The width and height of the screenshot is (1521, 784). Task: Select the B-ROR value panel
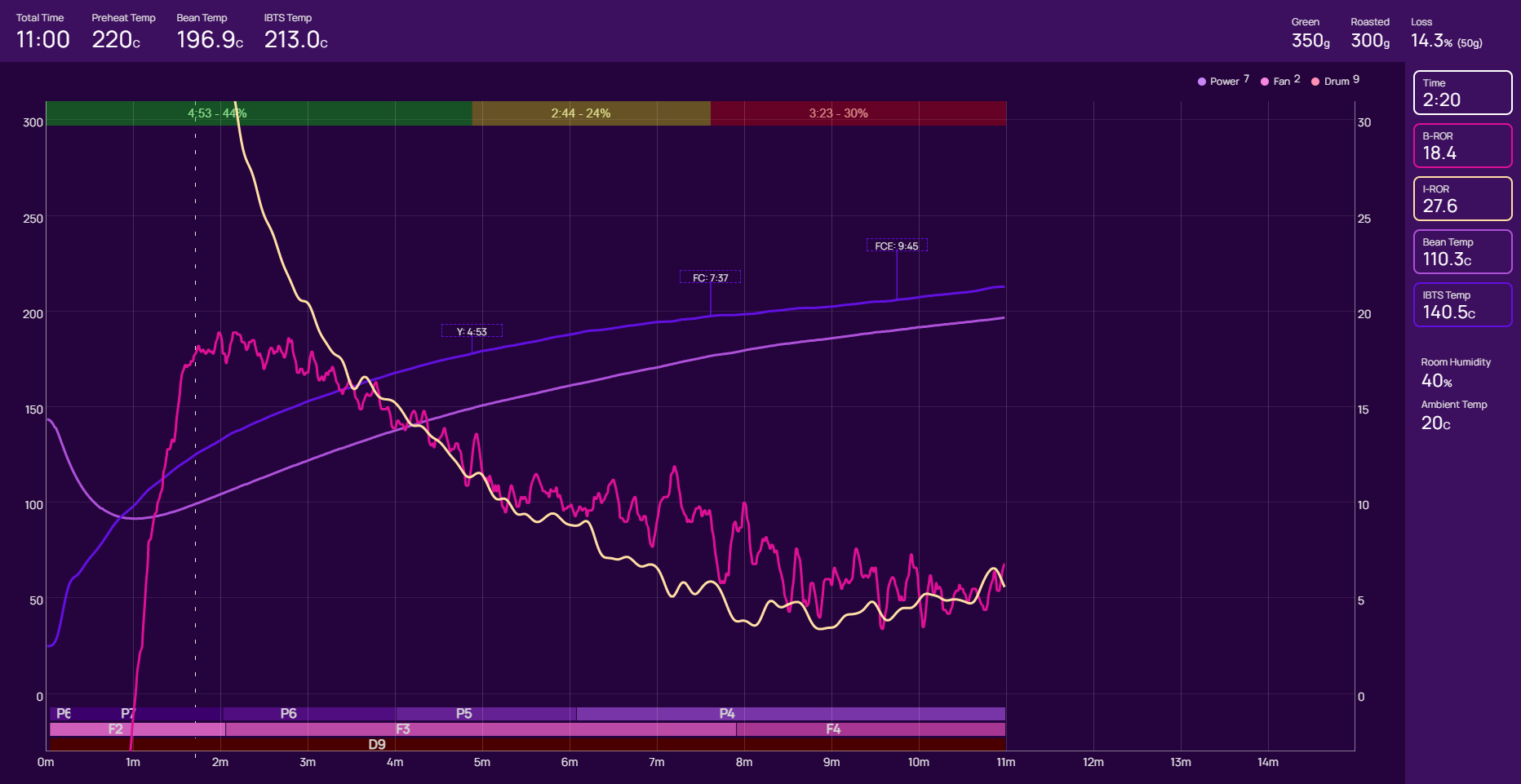point(1462,145)
